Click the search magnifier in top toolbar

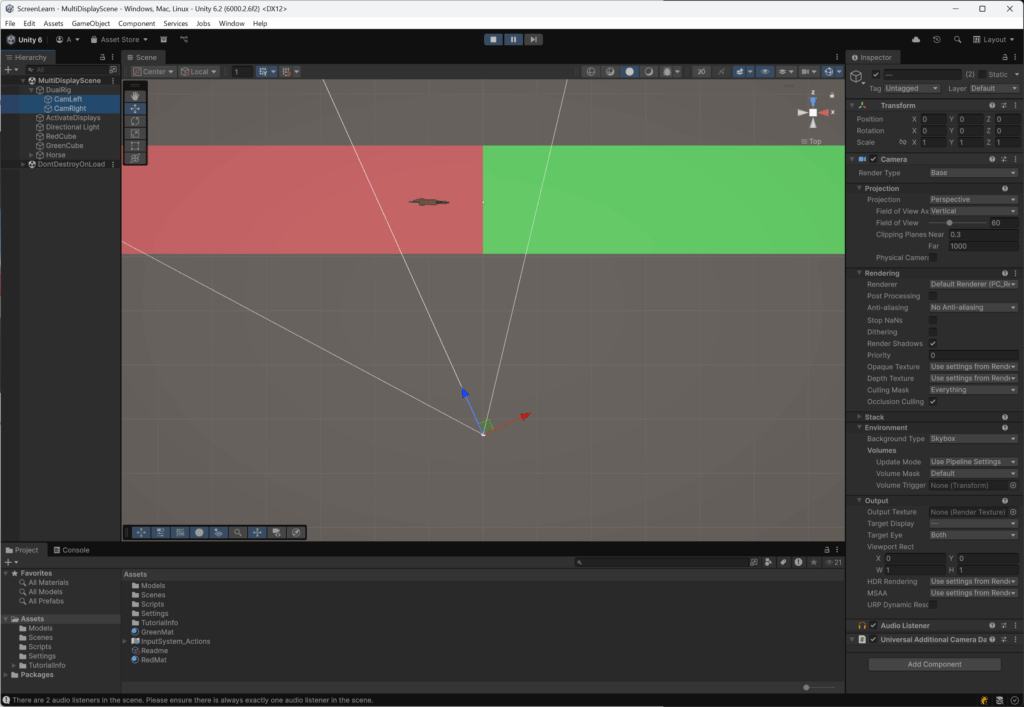tap(957, 40)
